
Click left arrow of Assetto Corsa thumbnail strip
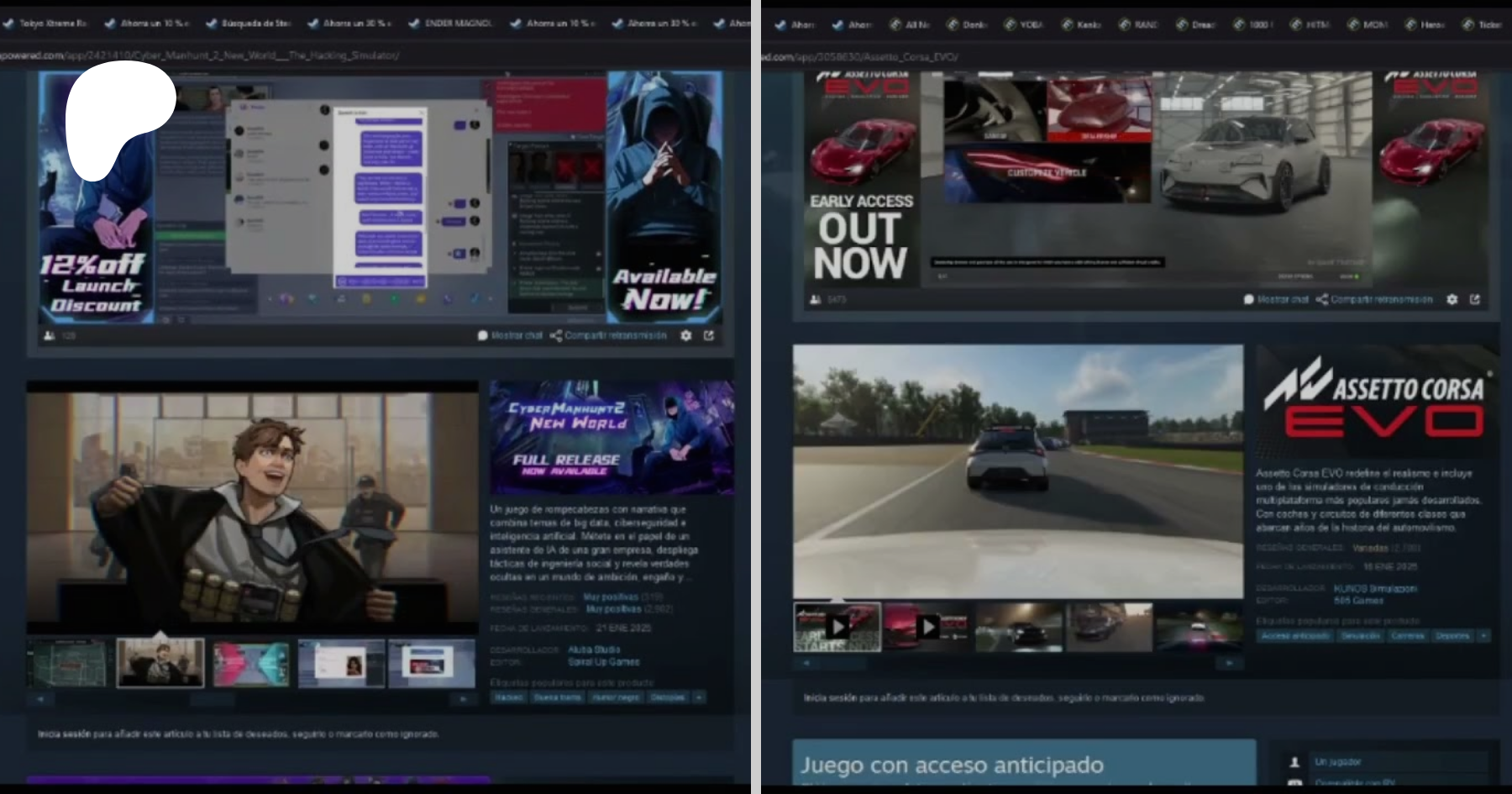[806, 663]
